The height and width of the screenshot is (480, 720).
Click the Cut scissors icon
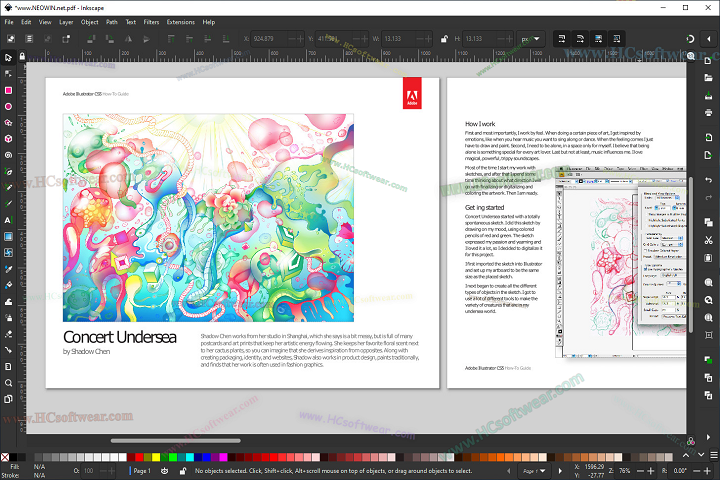pos(708,240)
